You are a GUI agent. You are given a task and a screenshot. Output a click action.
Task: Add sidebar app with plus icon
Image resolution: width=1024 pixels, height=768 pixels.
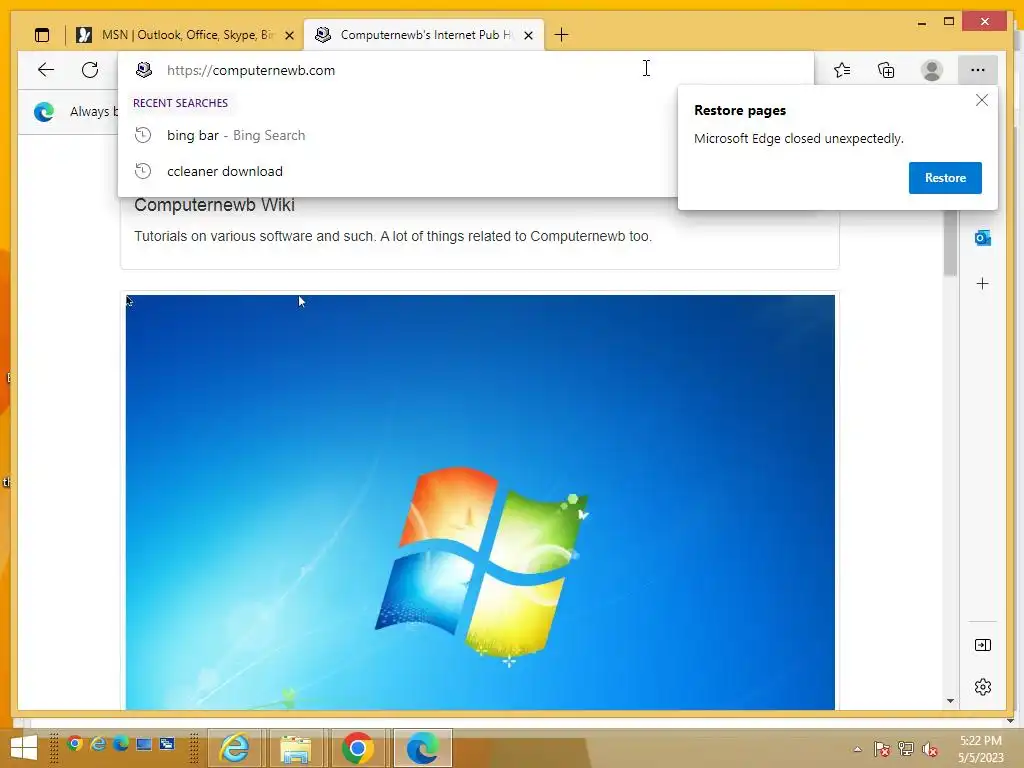(x=982, y=283)
